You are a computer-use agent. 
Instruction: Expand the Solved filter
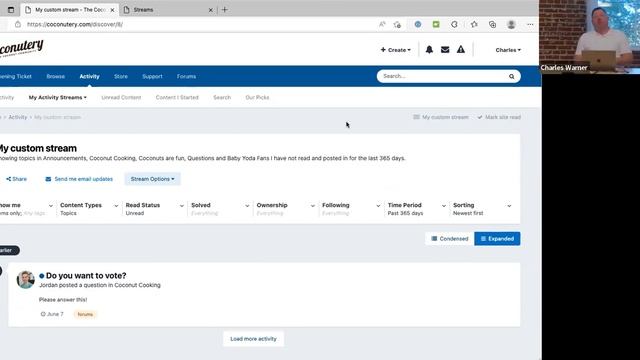click(x=220, y=209)
